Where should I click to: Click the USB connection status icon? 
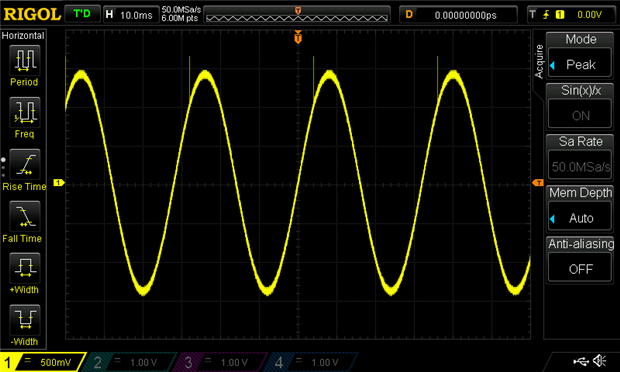[x=580, y=361]
